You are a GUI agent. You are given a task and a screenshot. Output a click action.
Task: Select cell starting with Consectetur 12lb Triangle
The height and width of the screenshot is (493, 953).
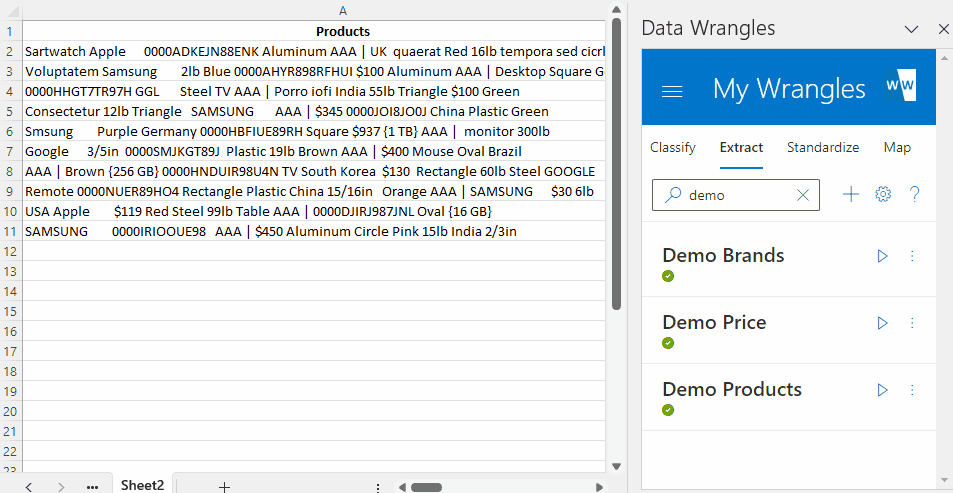pyautogui.click(x=314, y=111)
